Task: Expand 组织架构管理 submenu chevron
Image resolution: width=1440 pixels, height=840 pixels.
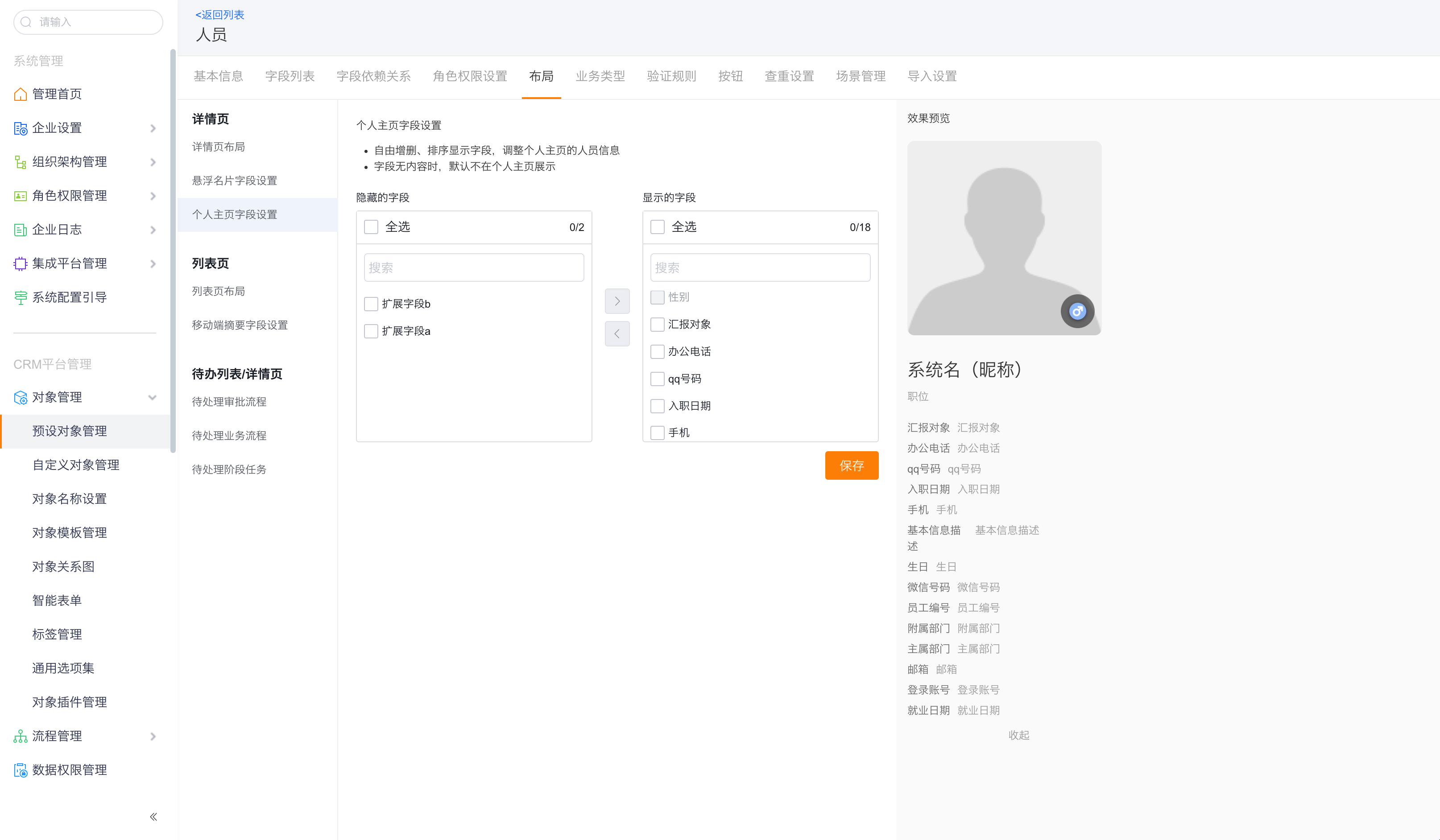Action: [x=153, y=162]
